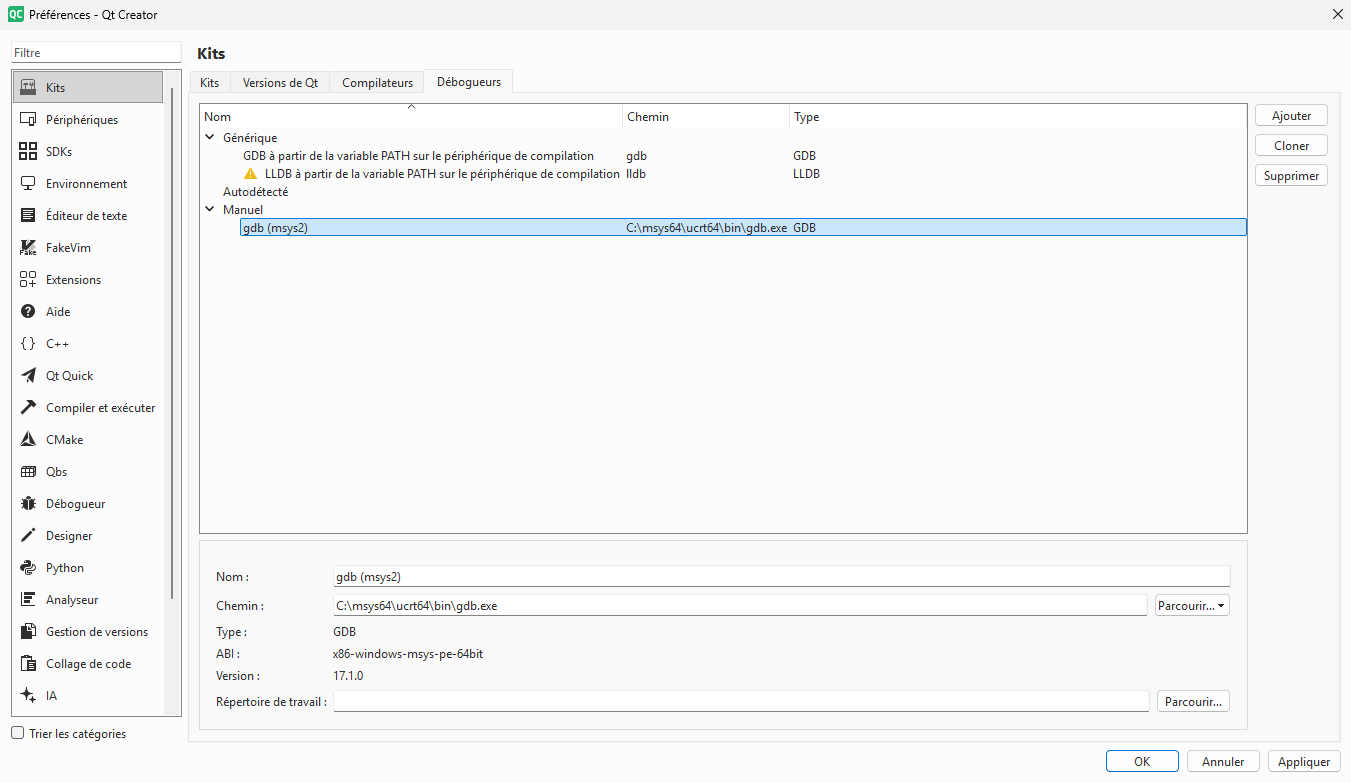Open the SDKs category icon
1351x783 pixels.
point(28,152)
